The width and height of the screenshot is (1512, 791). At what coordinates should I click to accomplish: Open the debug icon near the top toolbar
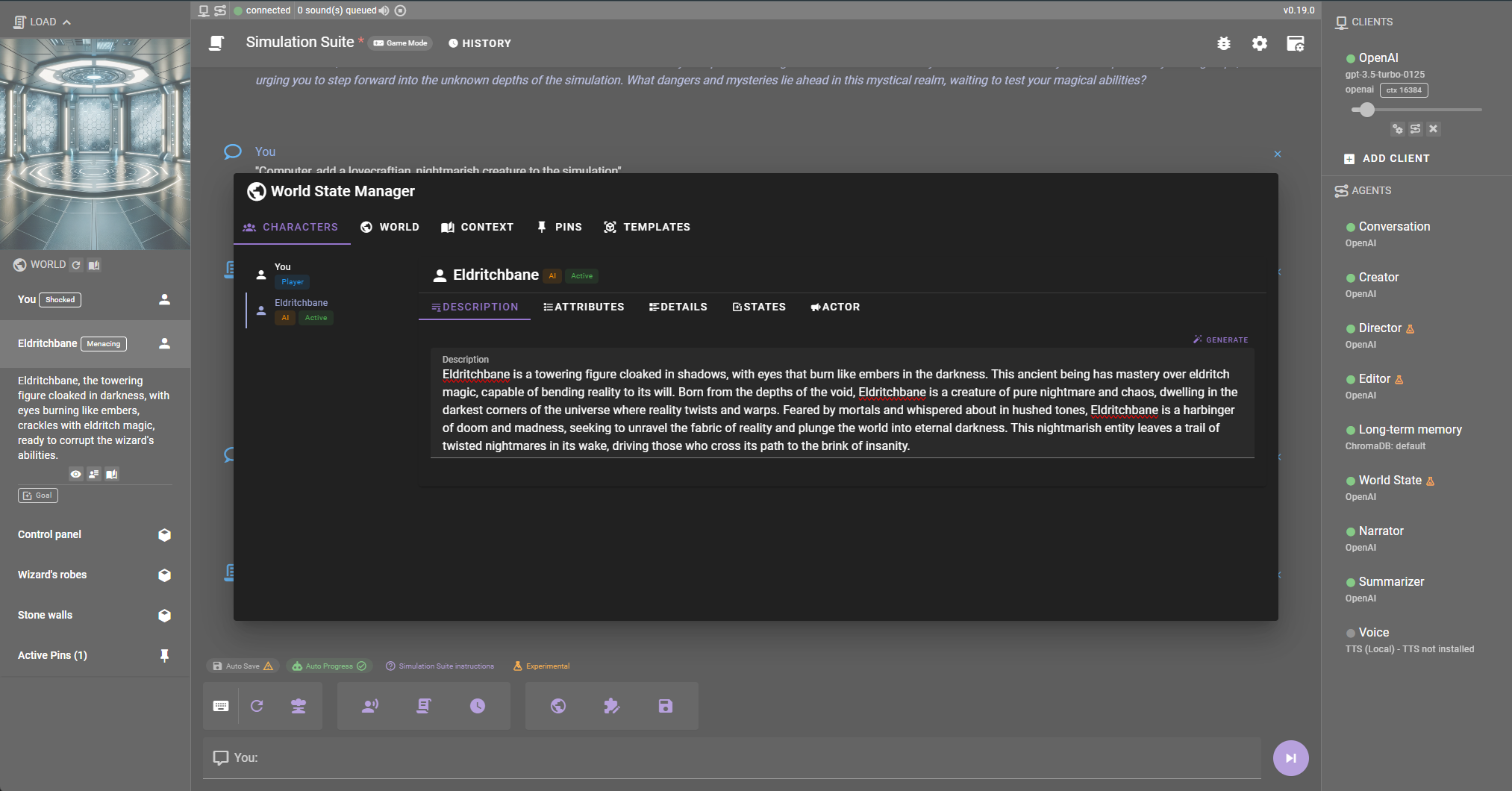(x=1224, y=43)
